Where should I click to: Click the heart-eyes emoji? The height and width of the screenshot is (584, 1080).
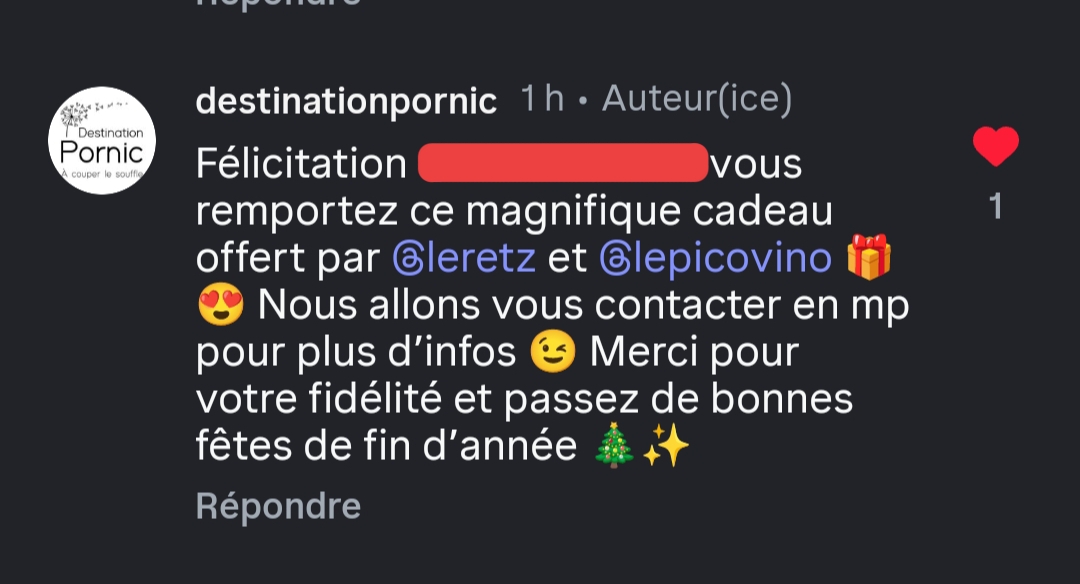[x=221, y=306]
